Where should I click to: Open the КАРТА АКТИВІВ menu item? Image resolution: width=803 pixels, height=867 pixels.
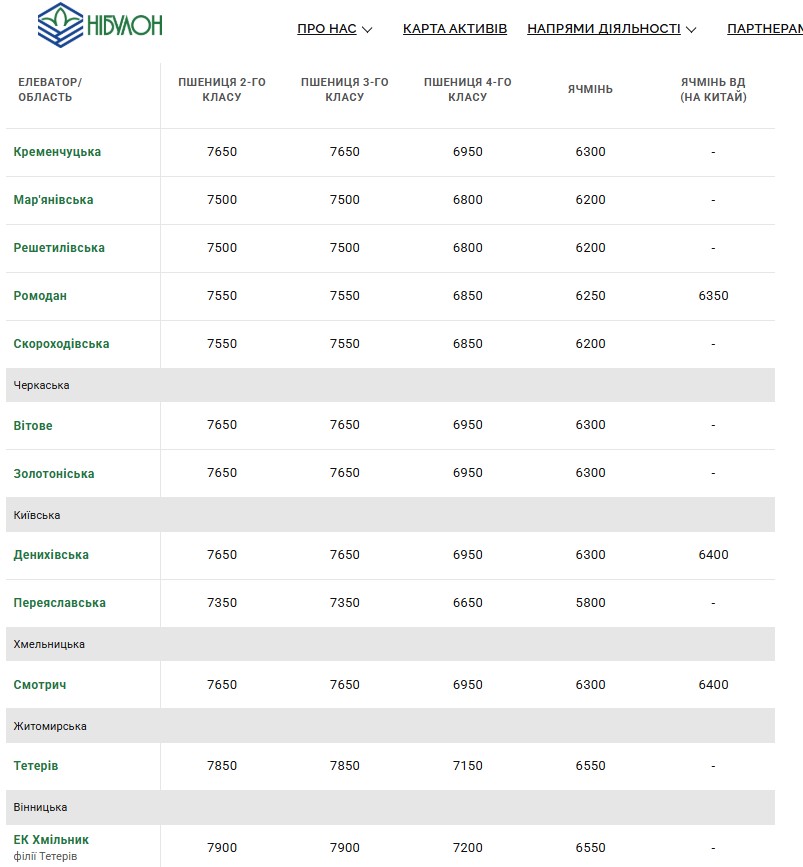[455, 29]
